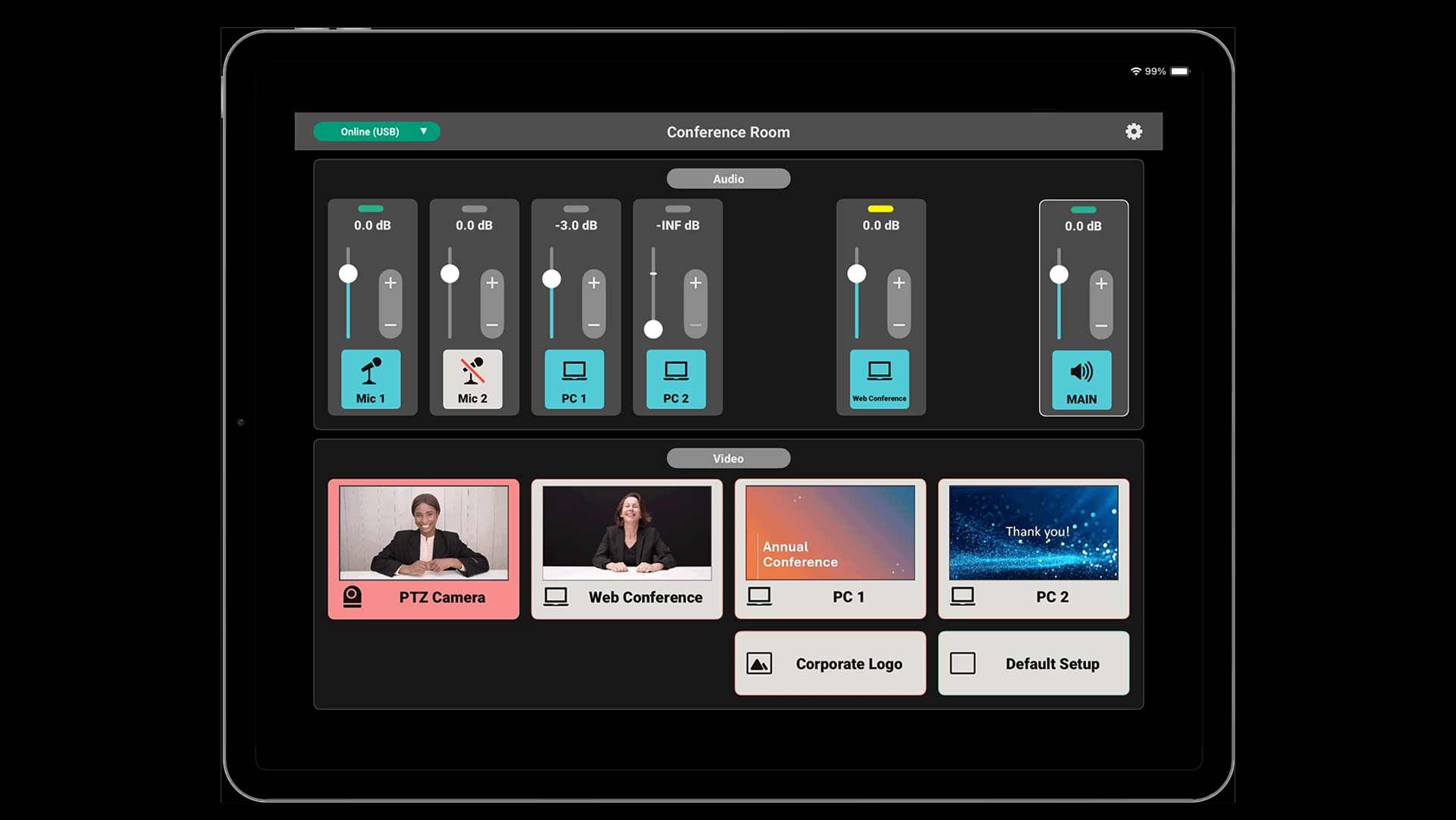This screenshot has width=1456, height=820.
Task: Click the PC 2 audio laptop icon
Action: click(x=676, y=372)
